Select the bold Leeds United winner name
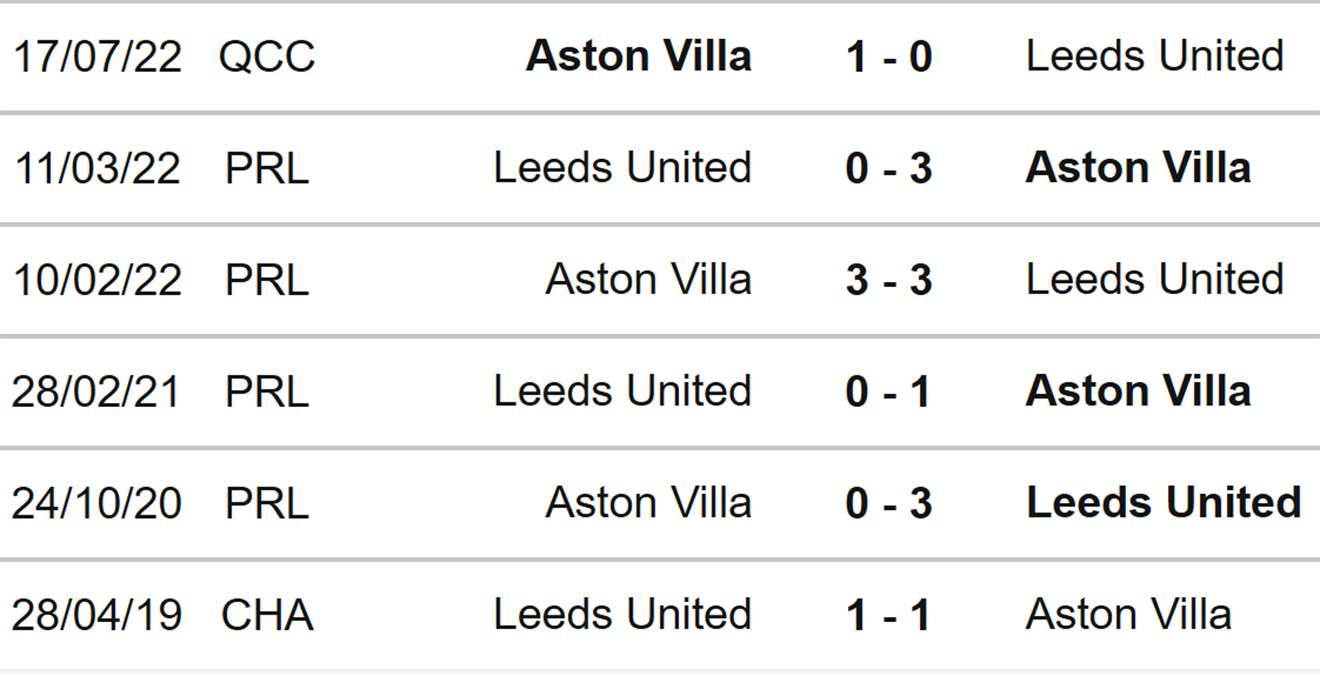This screenshot has width=1320, height=676. click(1164, 503)
